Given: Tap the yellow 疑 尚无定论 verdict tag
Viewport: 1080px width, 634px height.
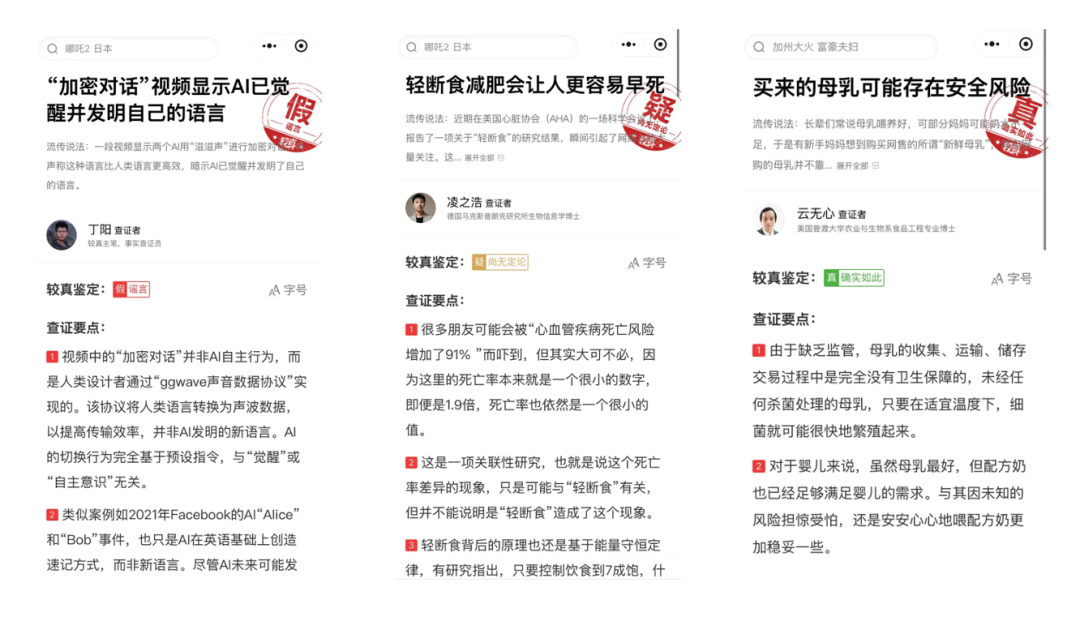Looking at the screenshot, I should point(500,262).
